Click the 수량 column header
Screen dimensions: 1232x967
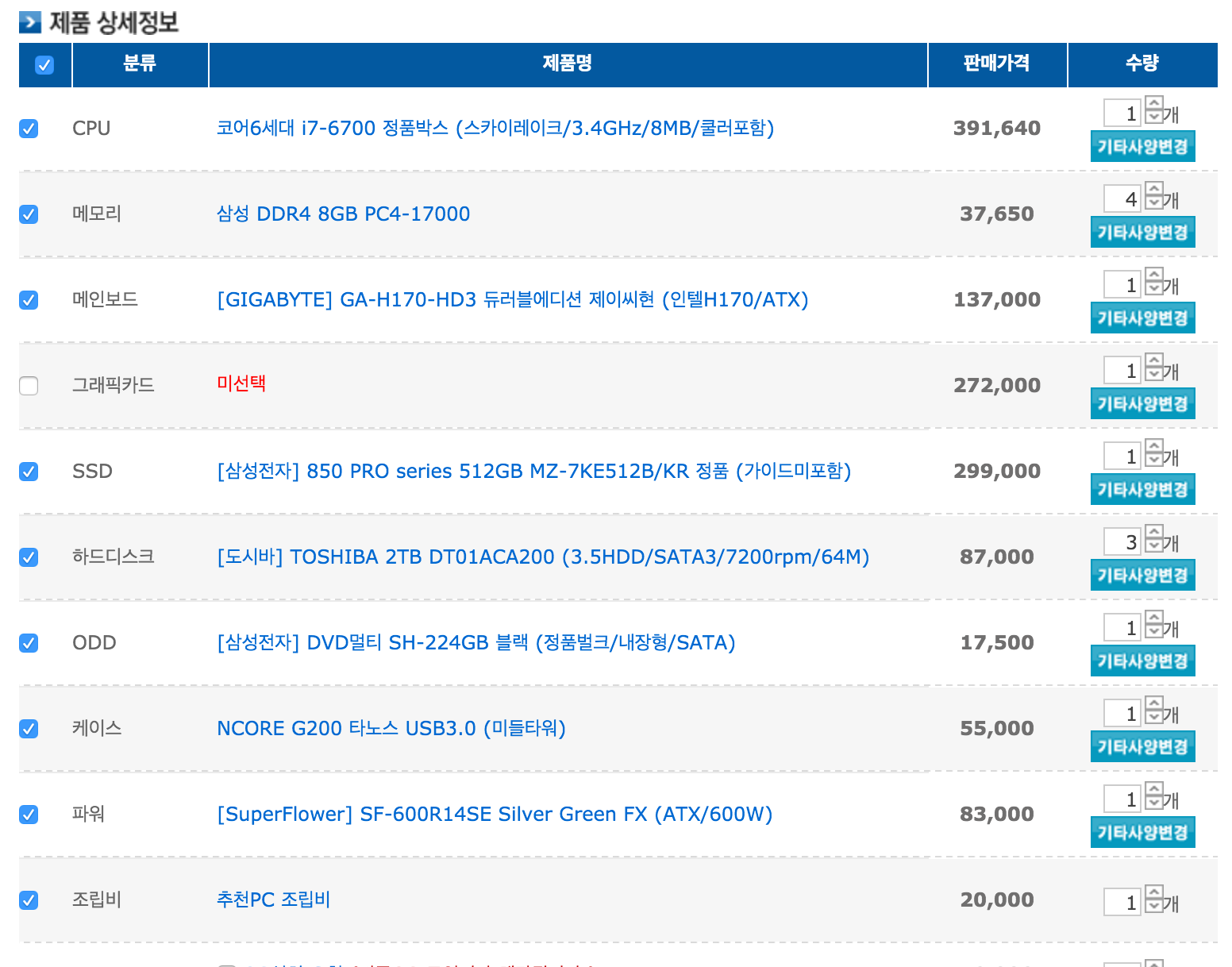pyautogui.click(x=1142, y=64)
